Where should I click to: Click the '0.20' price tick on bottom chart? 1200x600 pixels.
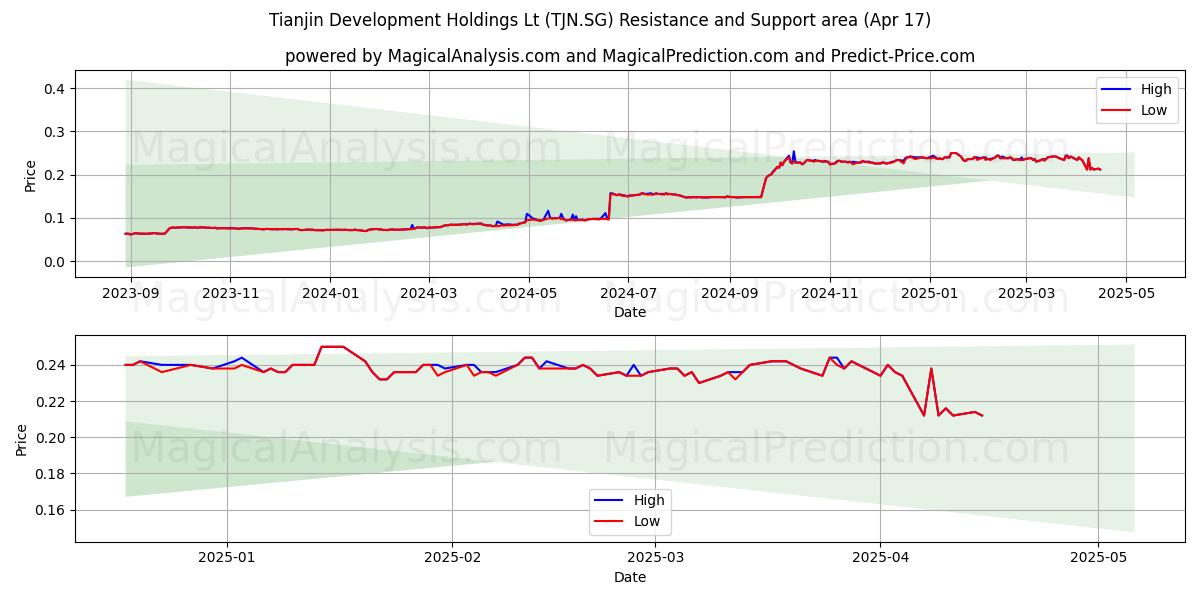pos(50,438)
